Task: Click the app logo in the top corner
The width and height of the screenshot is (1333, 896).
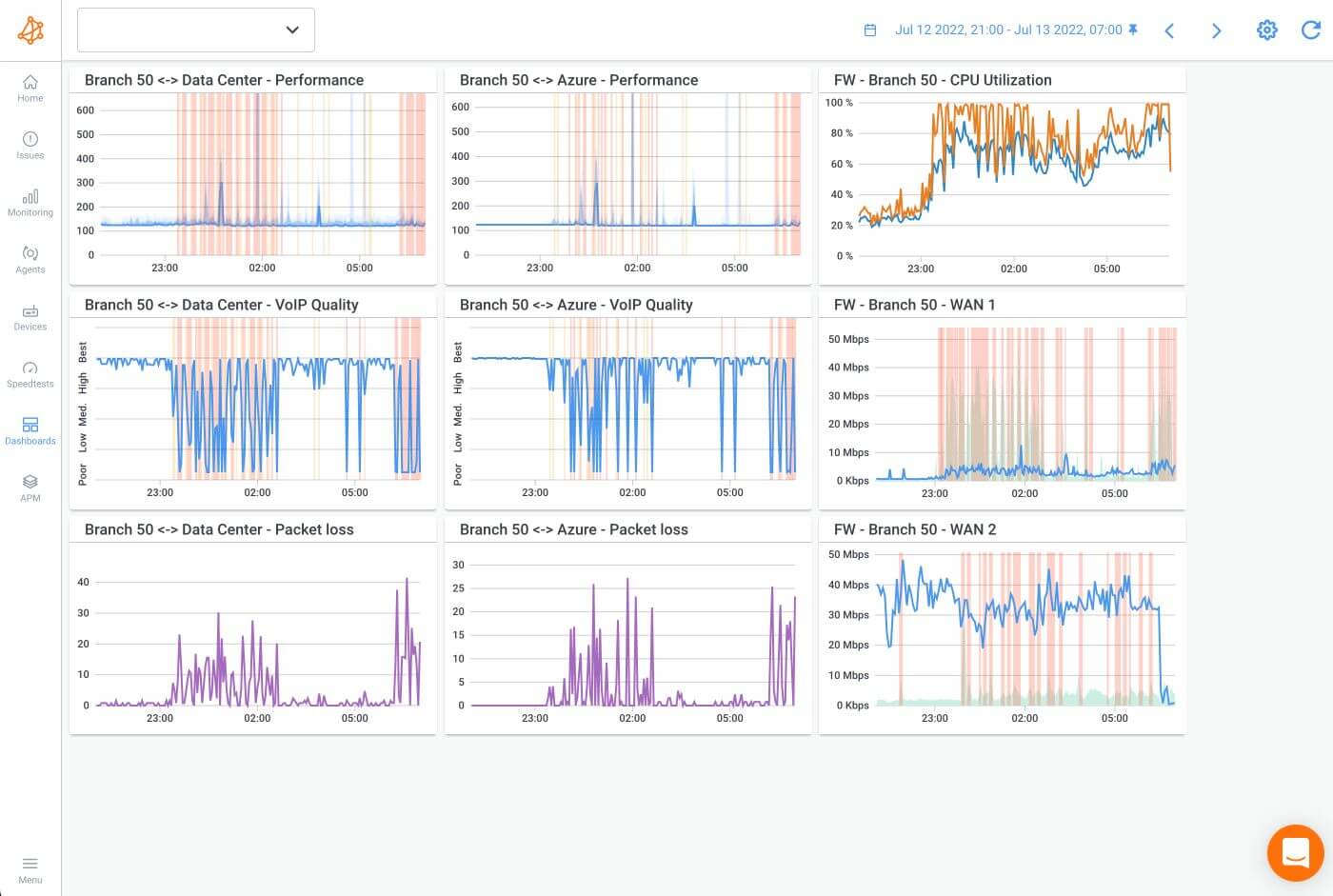Action: (30, 30)
